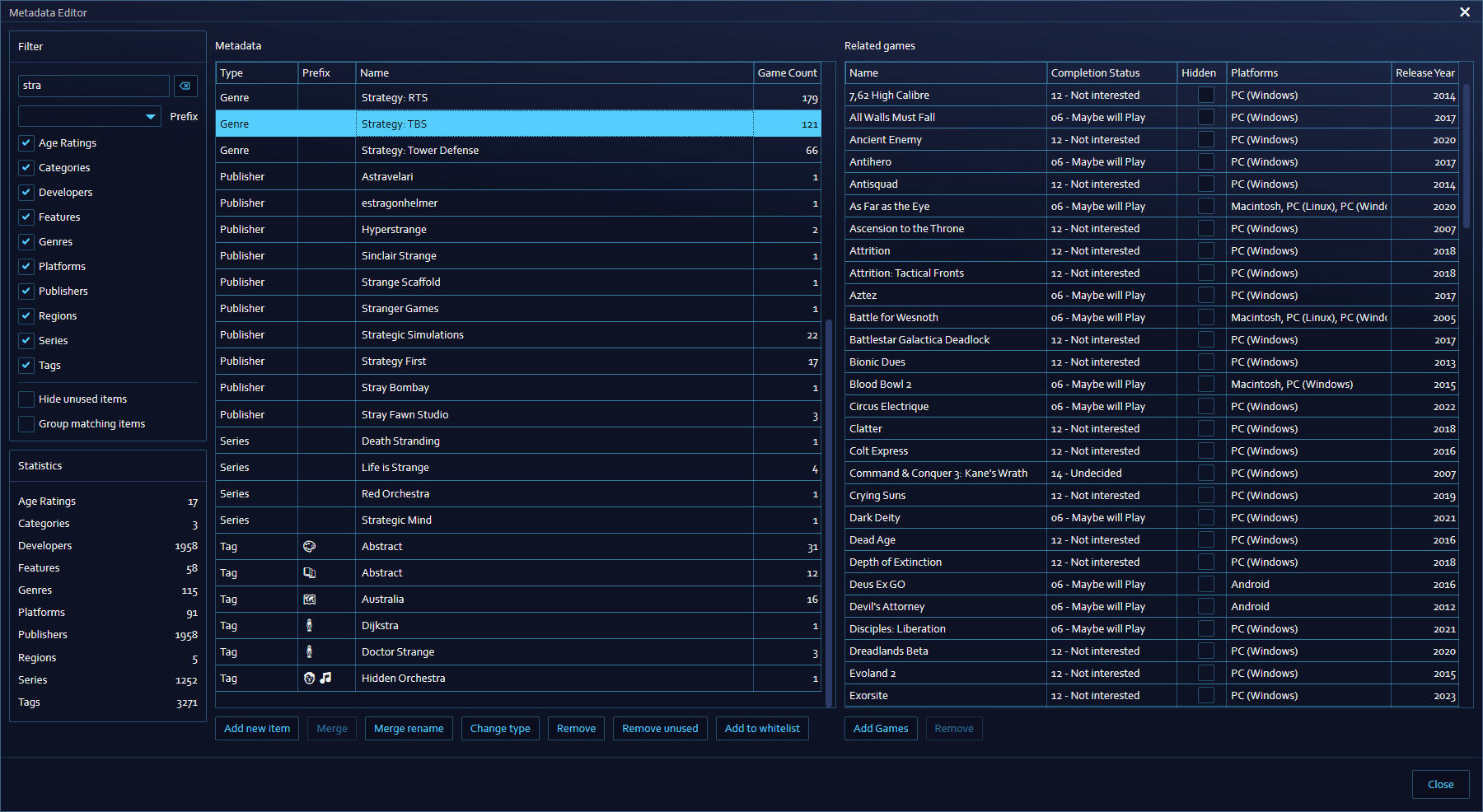Uncheck the Regions filter checkbox
This screenshot has width=1483, height=812.
point(26,316)
